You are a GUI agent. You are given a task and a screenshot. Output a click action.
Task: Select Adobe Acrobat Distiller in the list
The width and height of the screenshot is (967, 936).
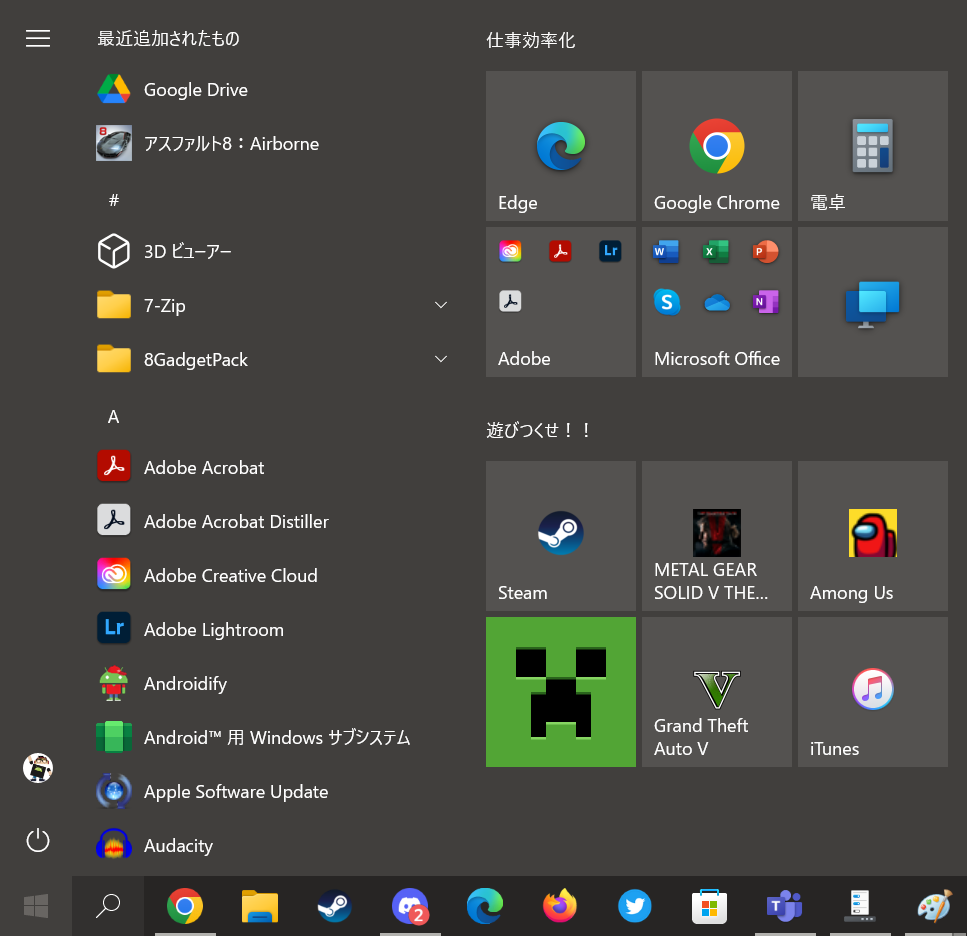tap(236, 521)
